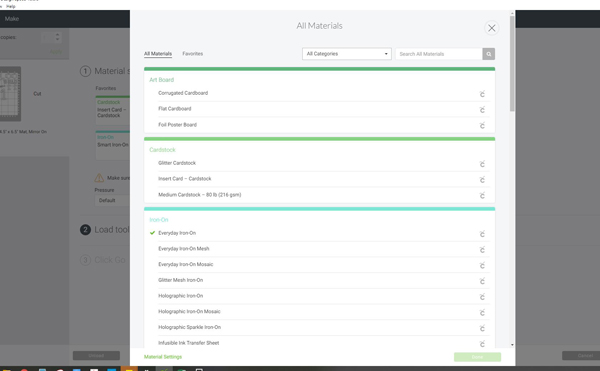The image size is (600, 371).
Task: Click the Search All Materials field
Action: tap(439, 54)
